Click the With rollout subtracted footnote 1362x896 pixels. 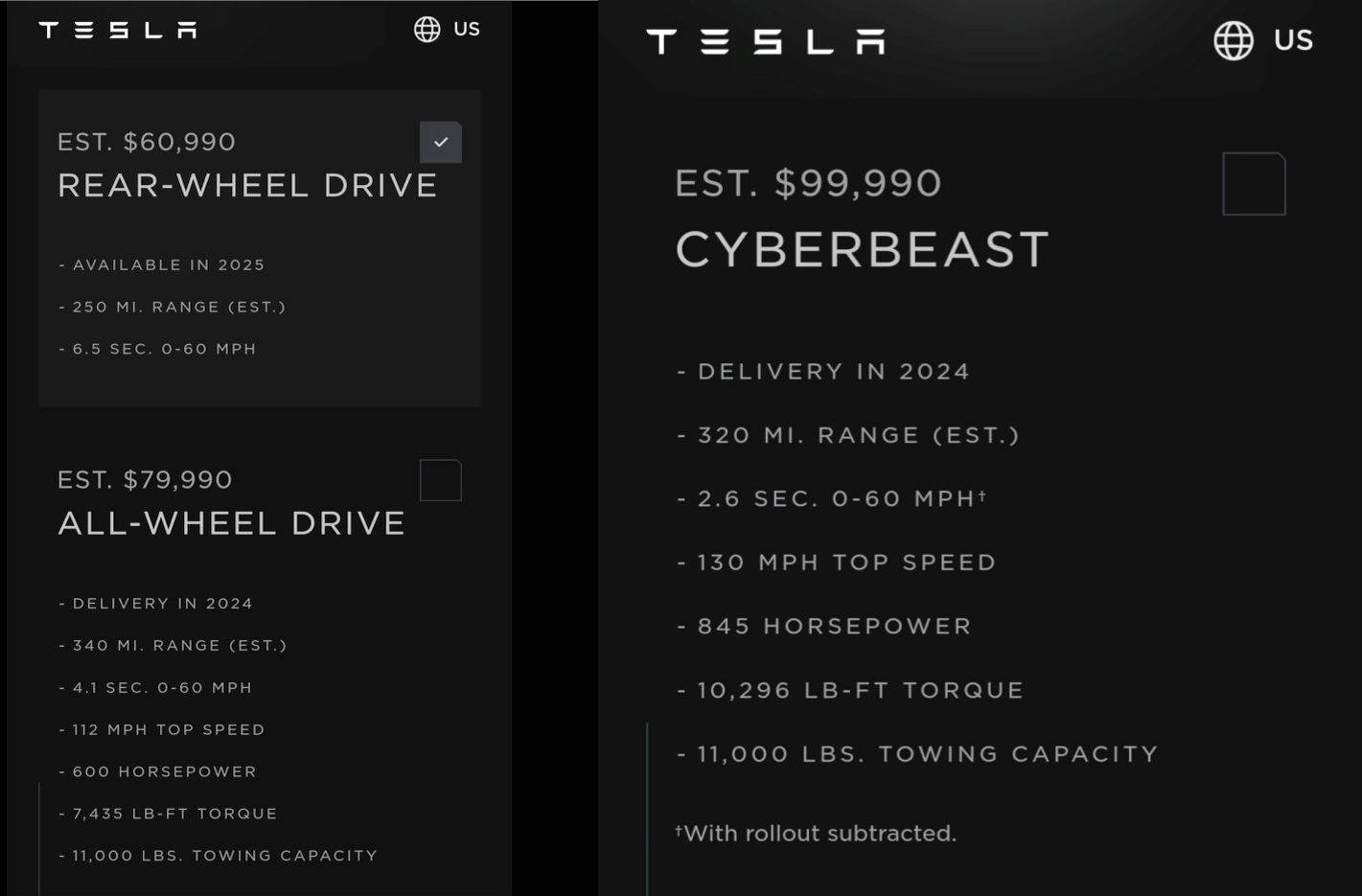tap(816, 833)
